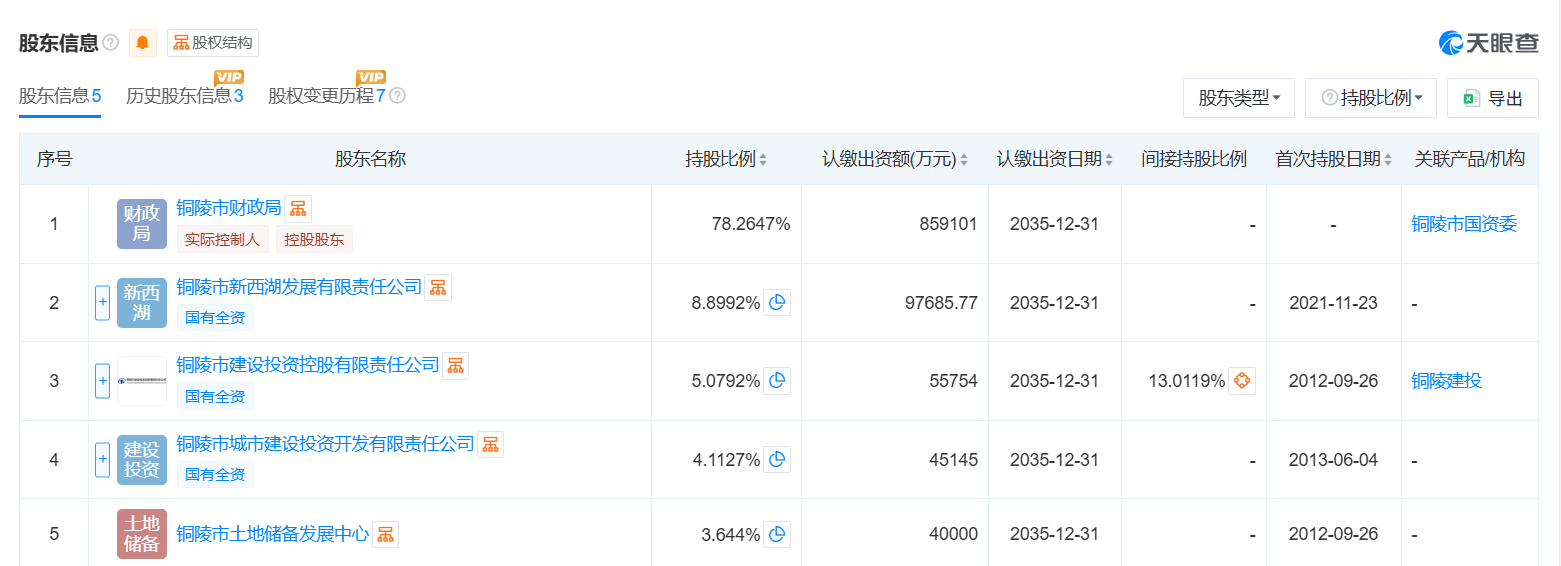Click help icon next to 股东信息 title
1561x566 pixels.
tap(110, 43)
